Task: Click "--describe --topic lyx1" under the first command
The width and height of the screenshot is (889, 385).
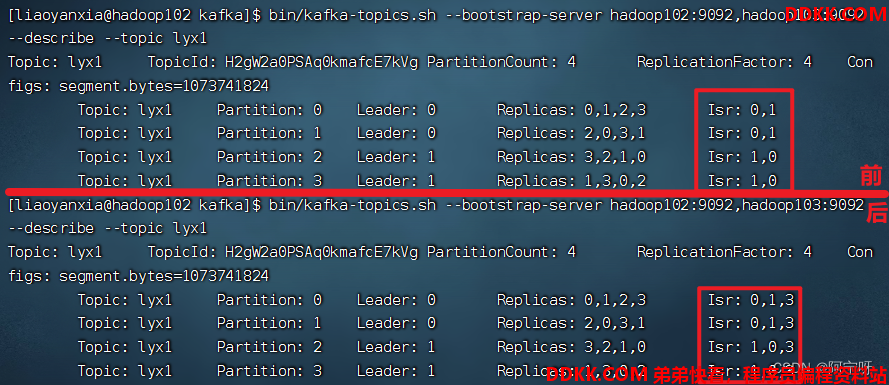Action: click(x=108, y=39)
